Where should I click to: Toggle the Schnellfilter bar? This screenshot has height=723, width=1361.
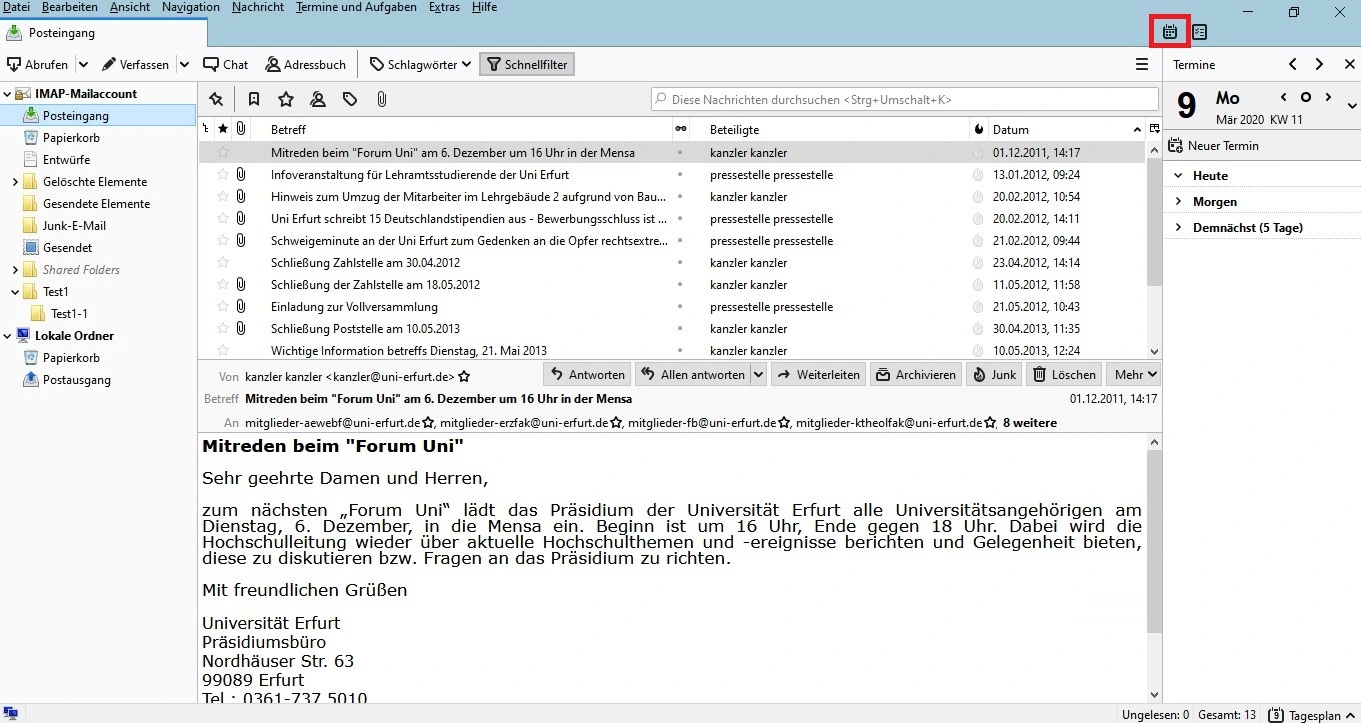pos(527,64)
